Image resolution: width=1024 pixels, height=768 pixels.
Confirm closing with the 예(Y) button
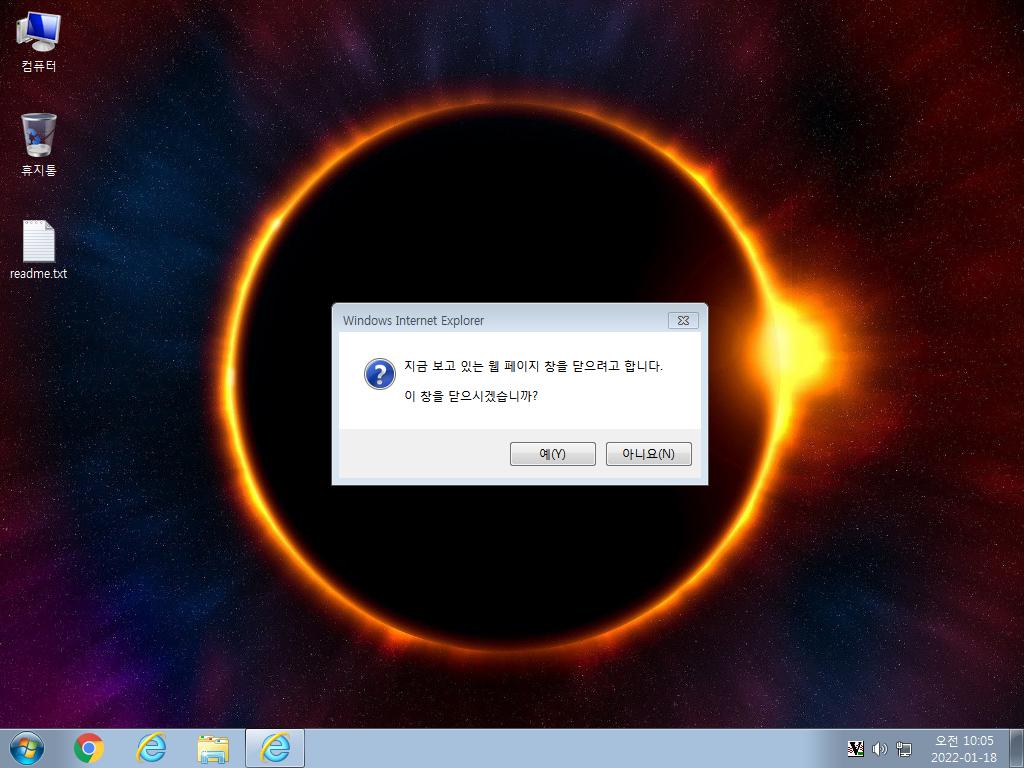[552, 454]
